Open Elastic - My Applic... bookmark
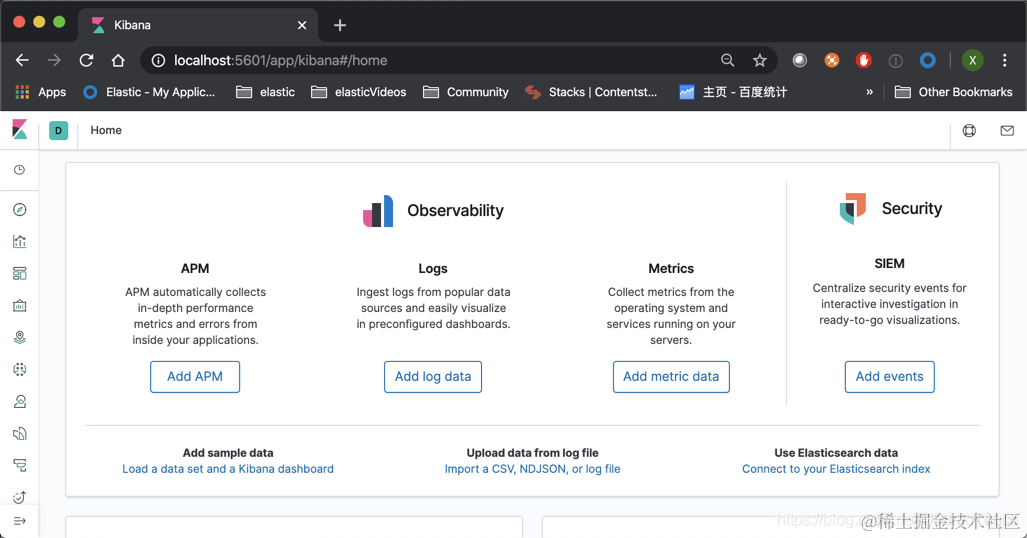 pyautogui.click(x=149, y=92)
